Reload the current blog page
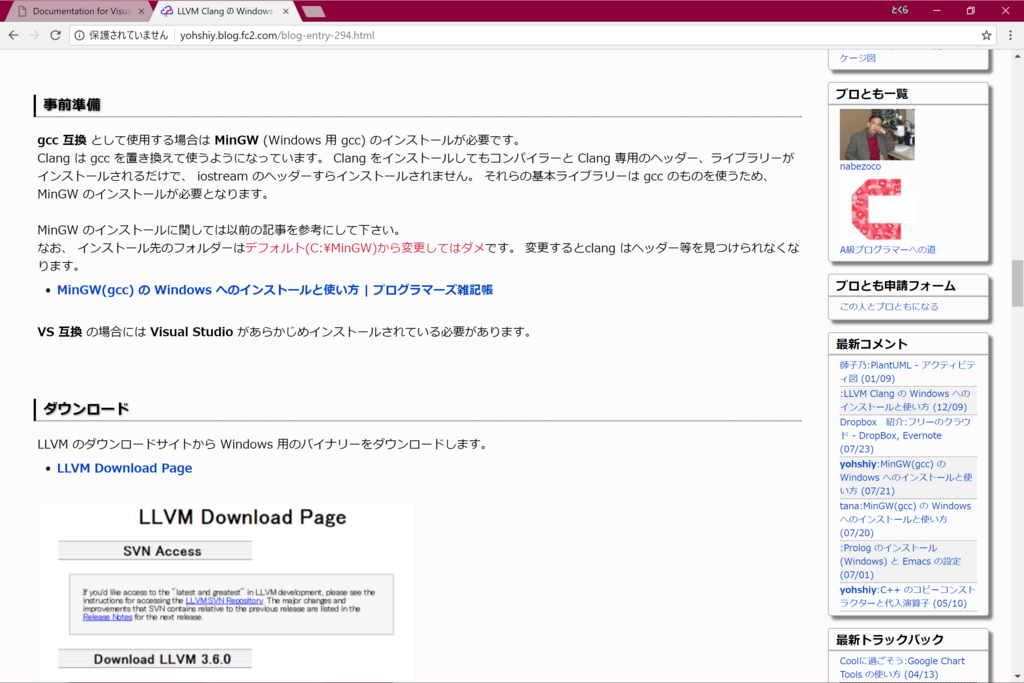The image size is (1024, 683). (x=56, y=35)
